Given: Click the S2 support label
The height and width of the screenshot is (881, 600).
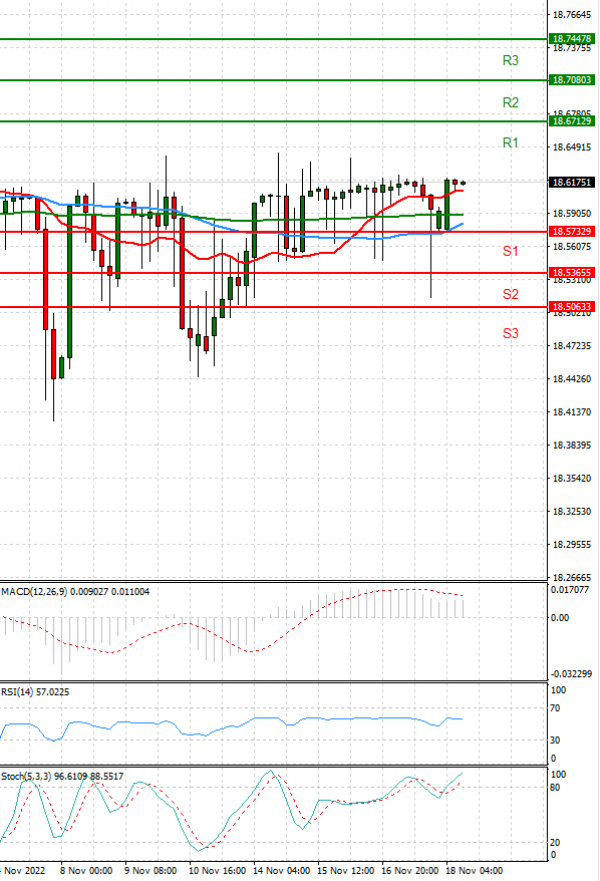Looking at the screenshot, I should click(x=510, y=294).
